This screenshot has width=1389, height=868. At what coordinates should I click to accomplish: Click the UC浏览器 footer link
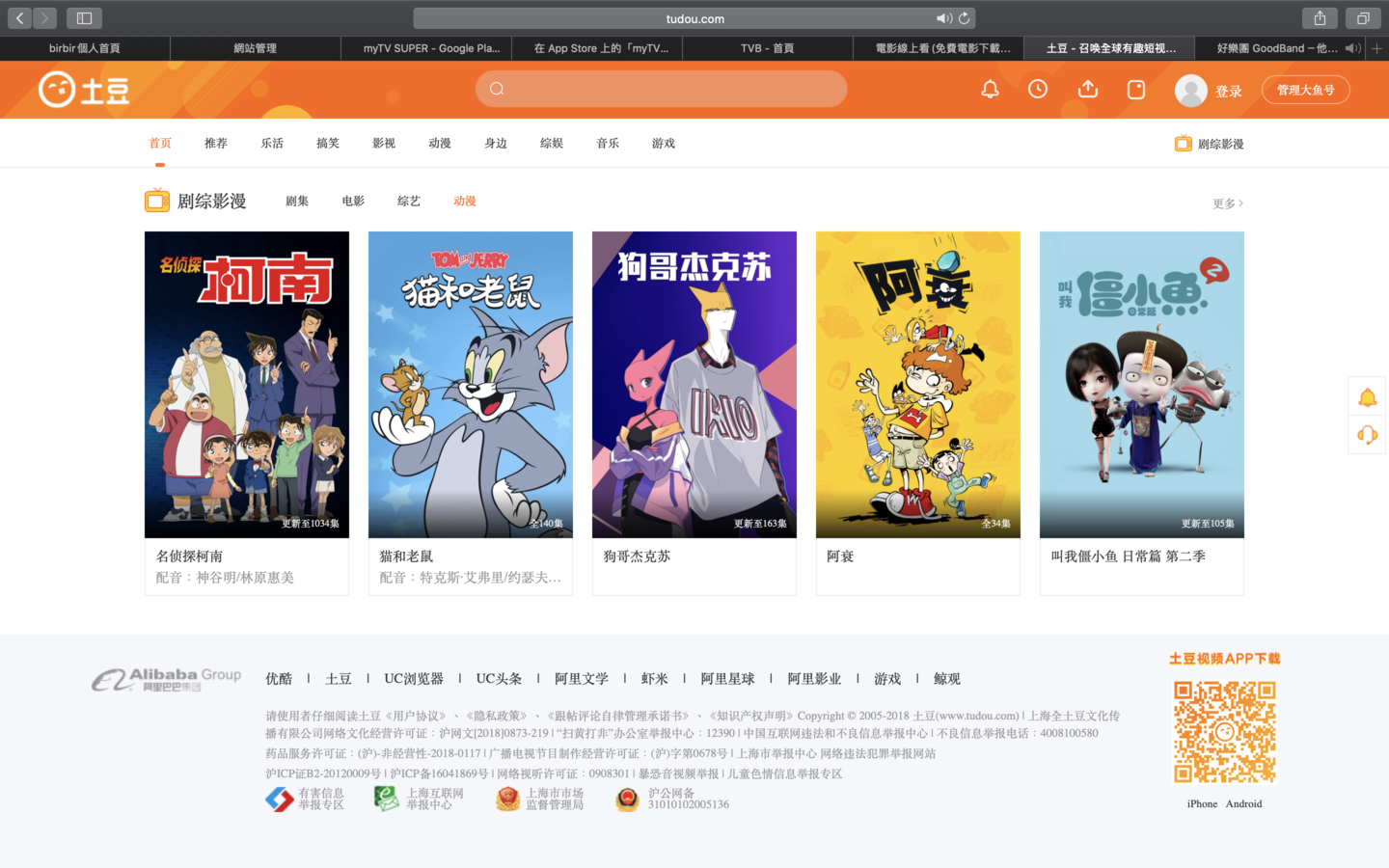tap(414, 679)
